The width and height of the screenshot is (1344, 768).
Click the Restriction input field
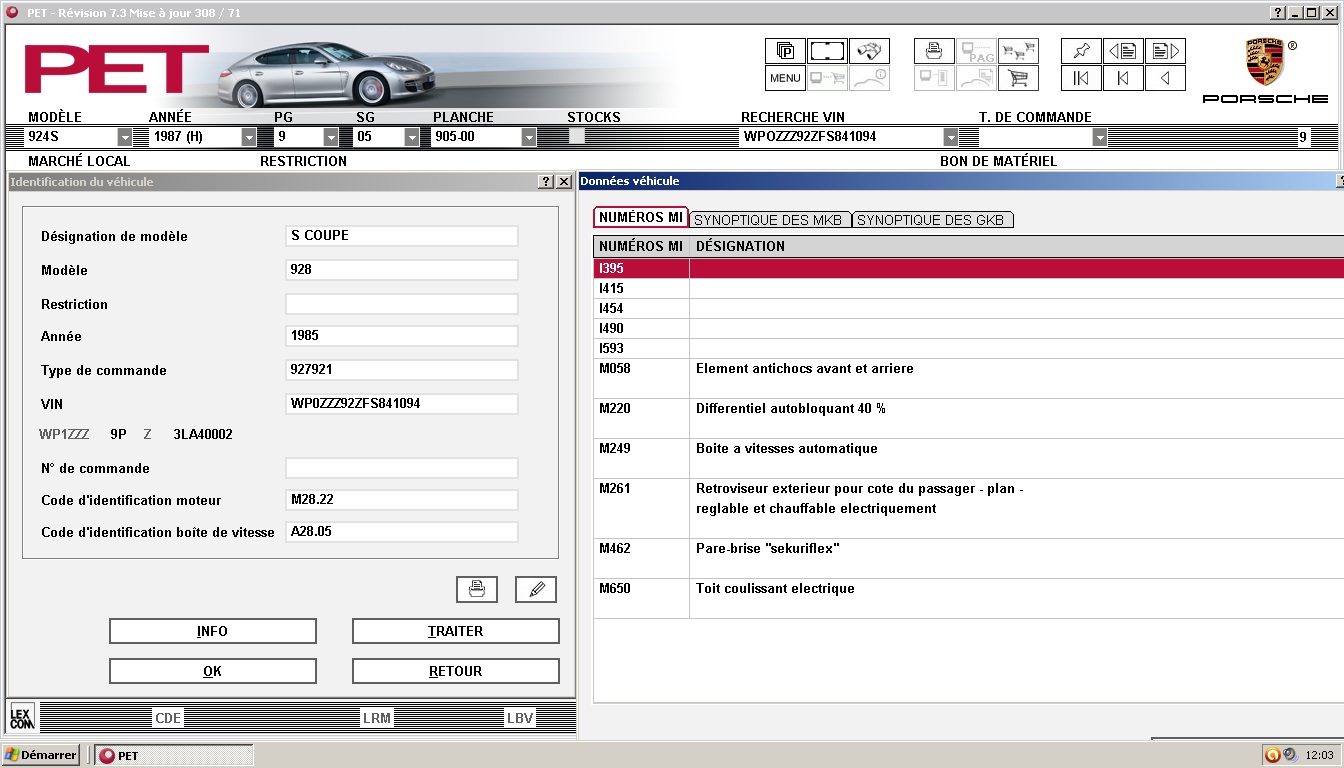pos(402,304)
